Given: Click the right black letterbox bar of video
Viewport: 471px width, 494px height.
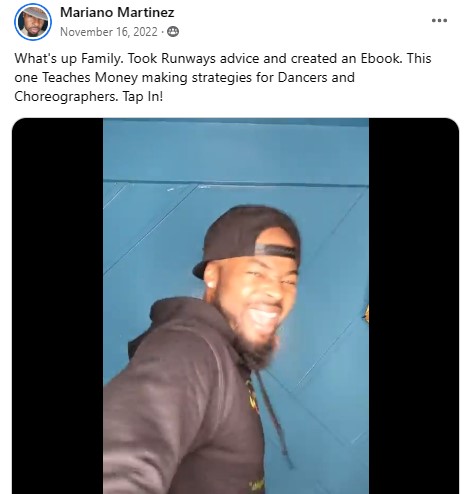Looking at the screenshot, I should (414, 306).
